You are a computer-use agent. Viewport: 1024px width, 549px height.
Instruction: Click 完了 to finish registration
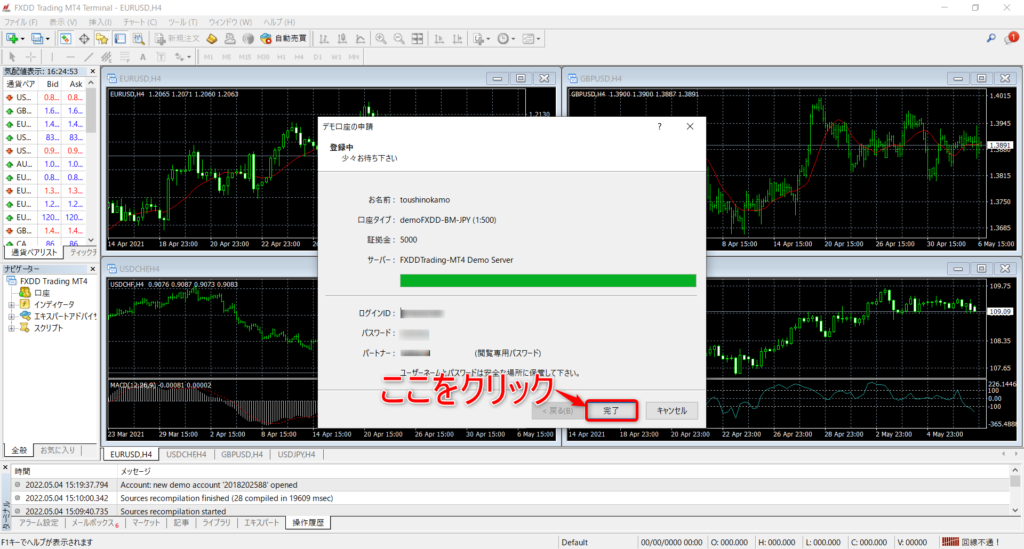[611, 411]
